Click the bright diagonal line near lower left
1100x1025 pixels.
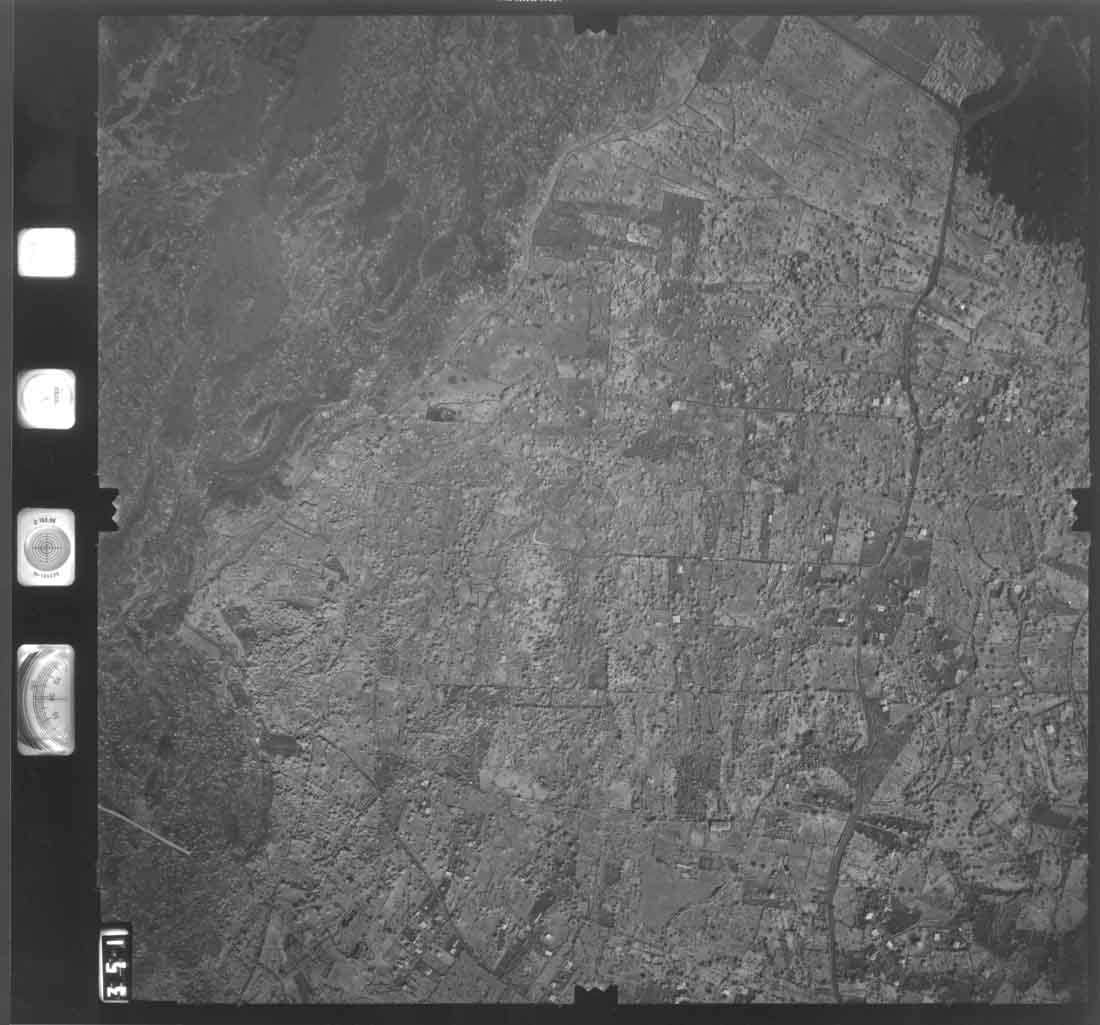click(x=145, y=831)
